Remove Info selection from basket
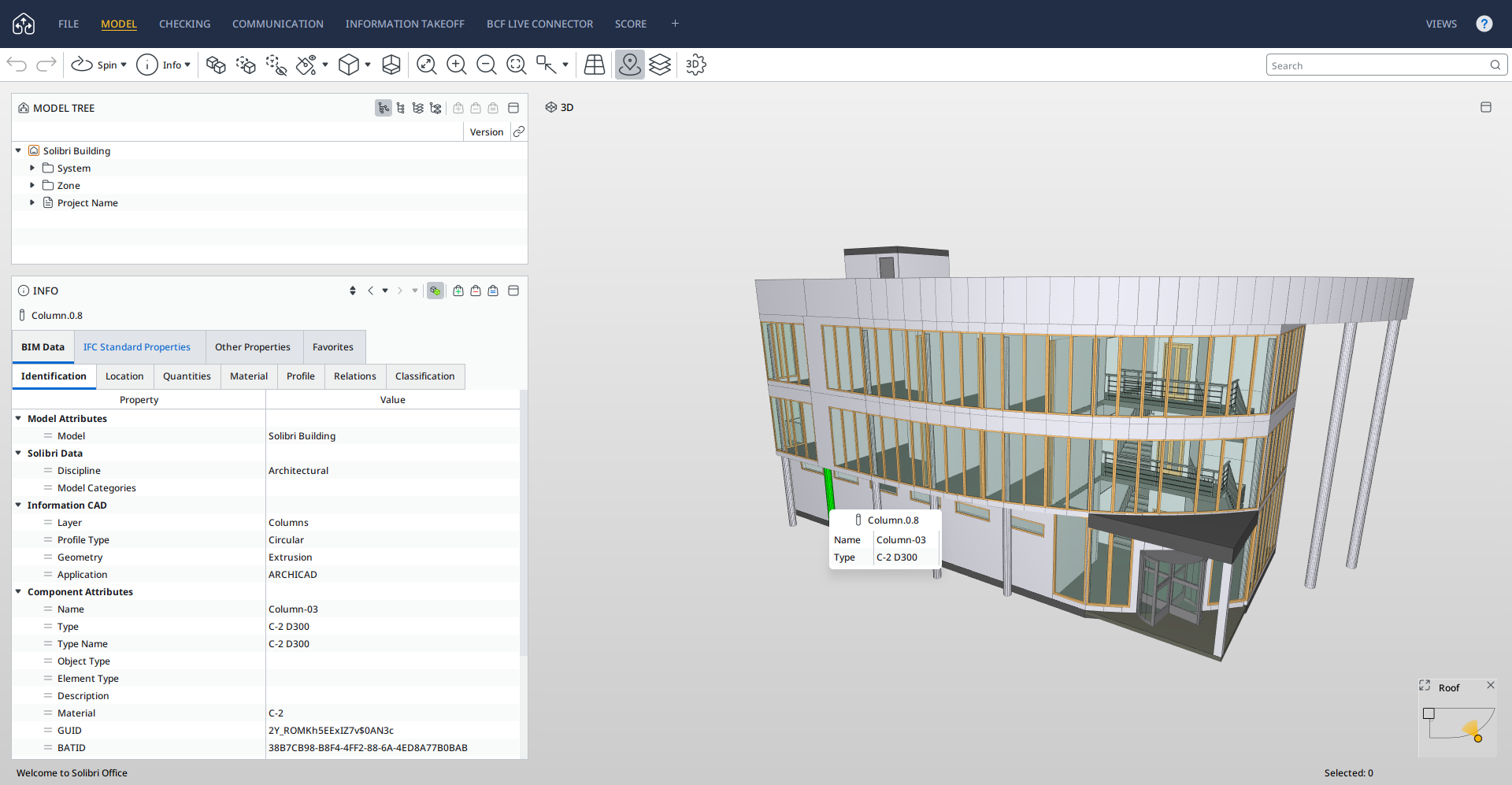The height and width of the screenshot is (785, 1512). coord(476,291)
